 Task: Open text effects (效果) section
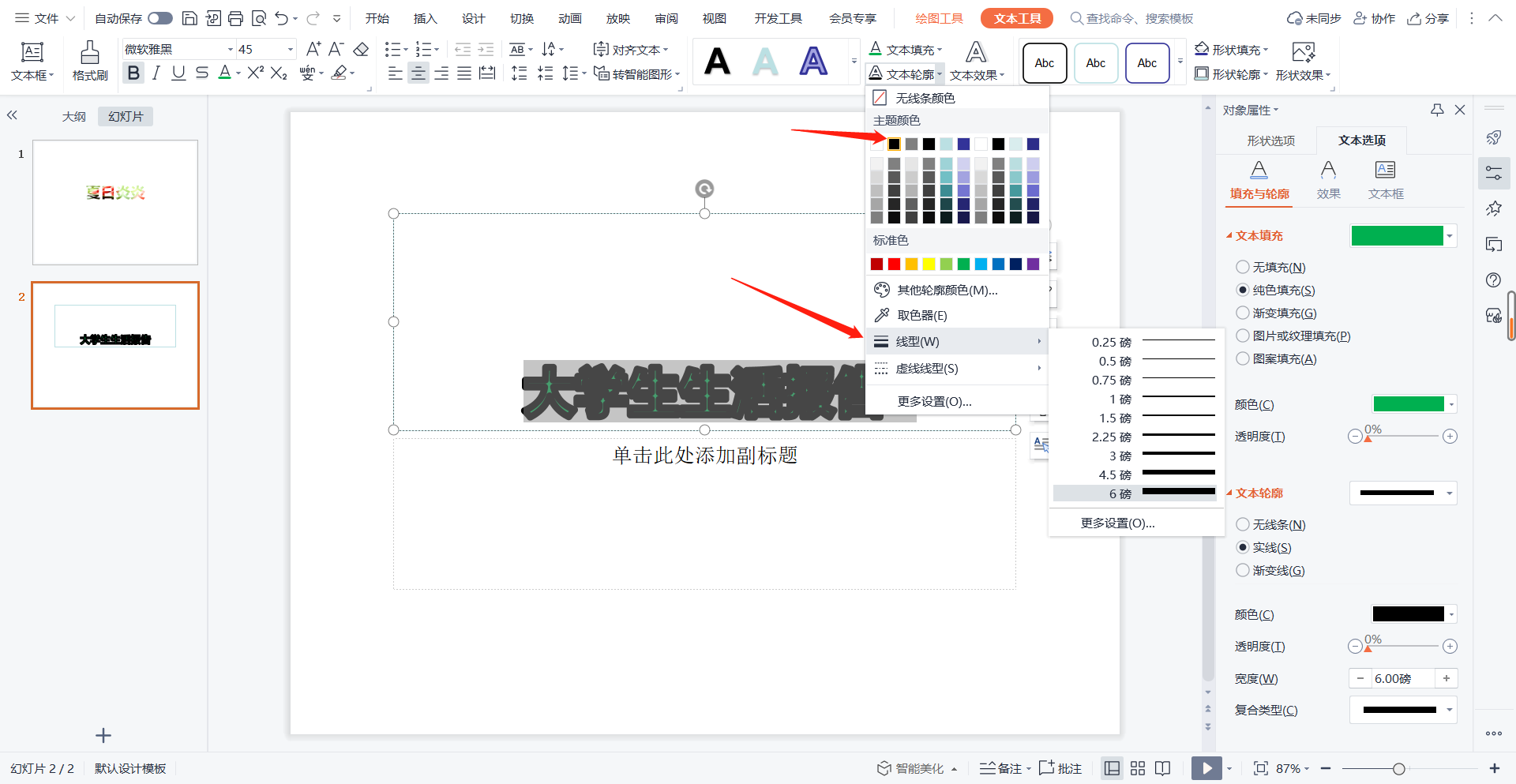tap(1328, 180)
